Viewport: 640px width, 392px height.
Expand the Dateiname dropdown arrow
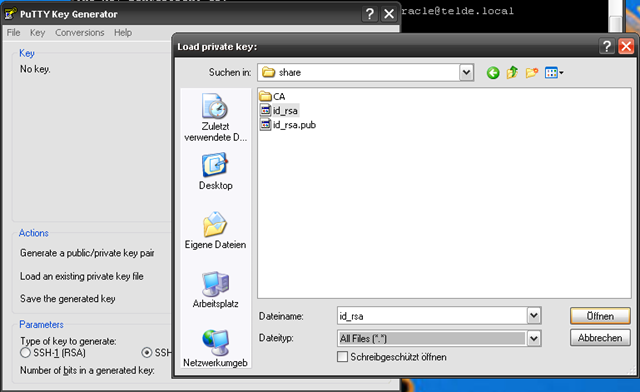coord(533,316)
